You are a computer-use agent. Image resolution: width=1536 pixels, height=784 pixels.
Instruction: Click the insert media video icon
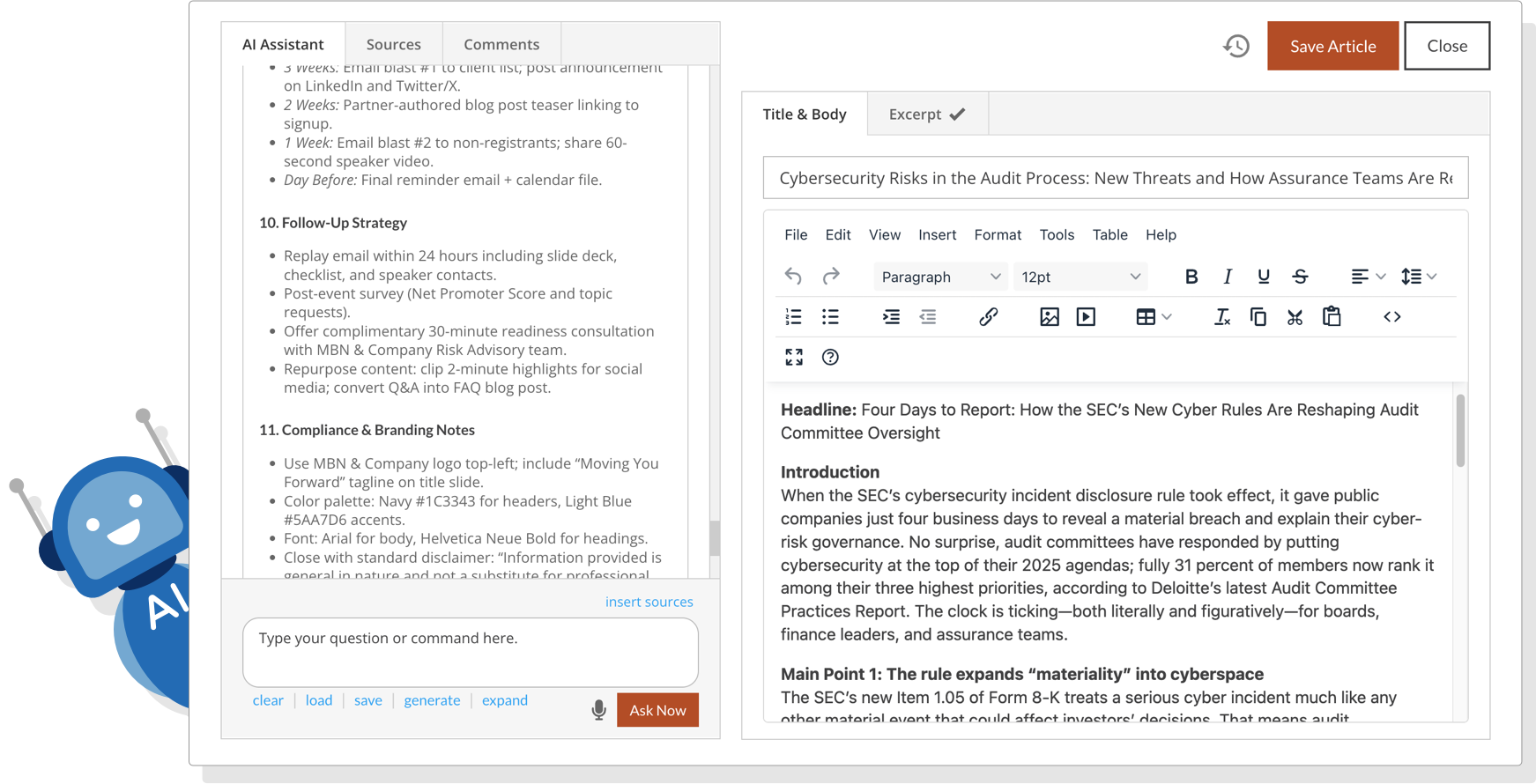(x=1086, y=317)
